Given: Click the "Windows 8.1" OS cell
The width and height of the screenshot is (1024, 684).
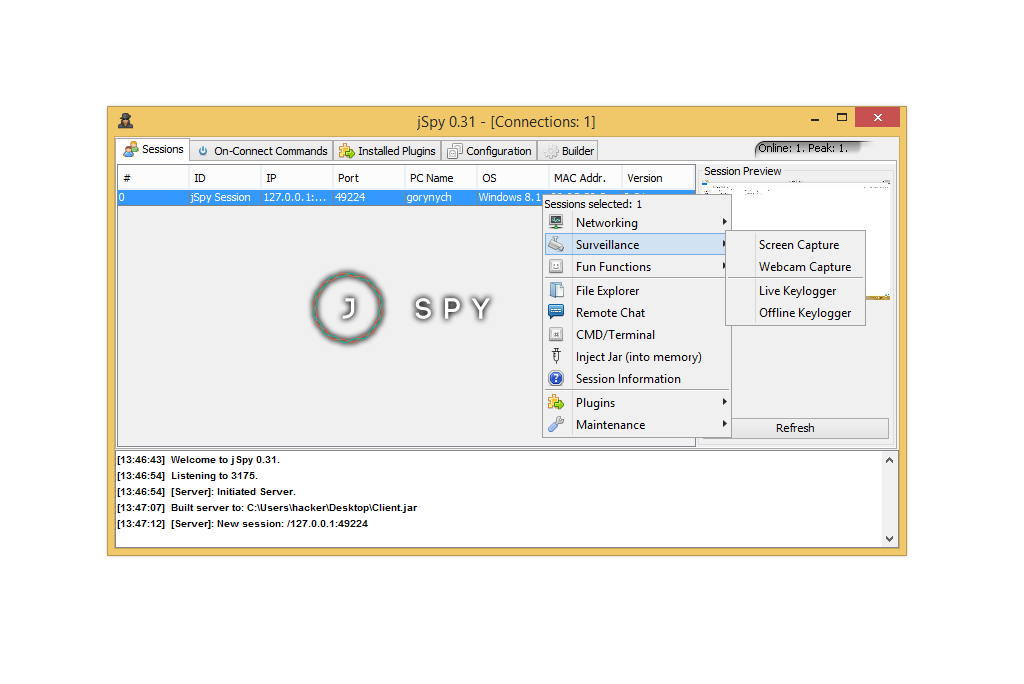Looking at the screenshot, I should click(x=511, y=197).
